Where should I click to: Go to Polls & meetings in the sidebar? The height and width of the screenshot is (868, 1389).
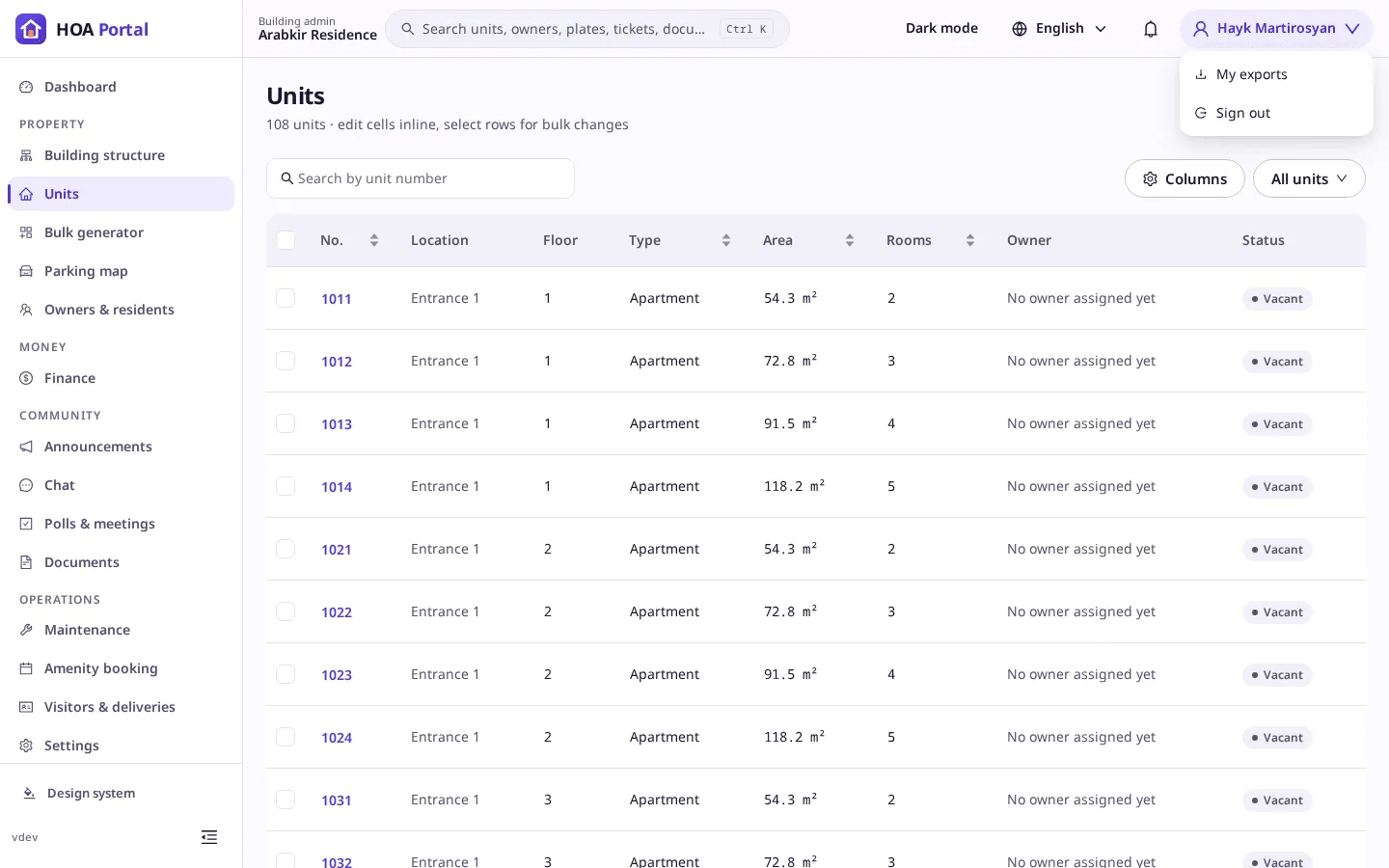pyautogui.click(x=121, y=524)
